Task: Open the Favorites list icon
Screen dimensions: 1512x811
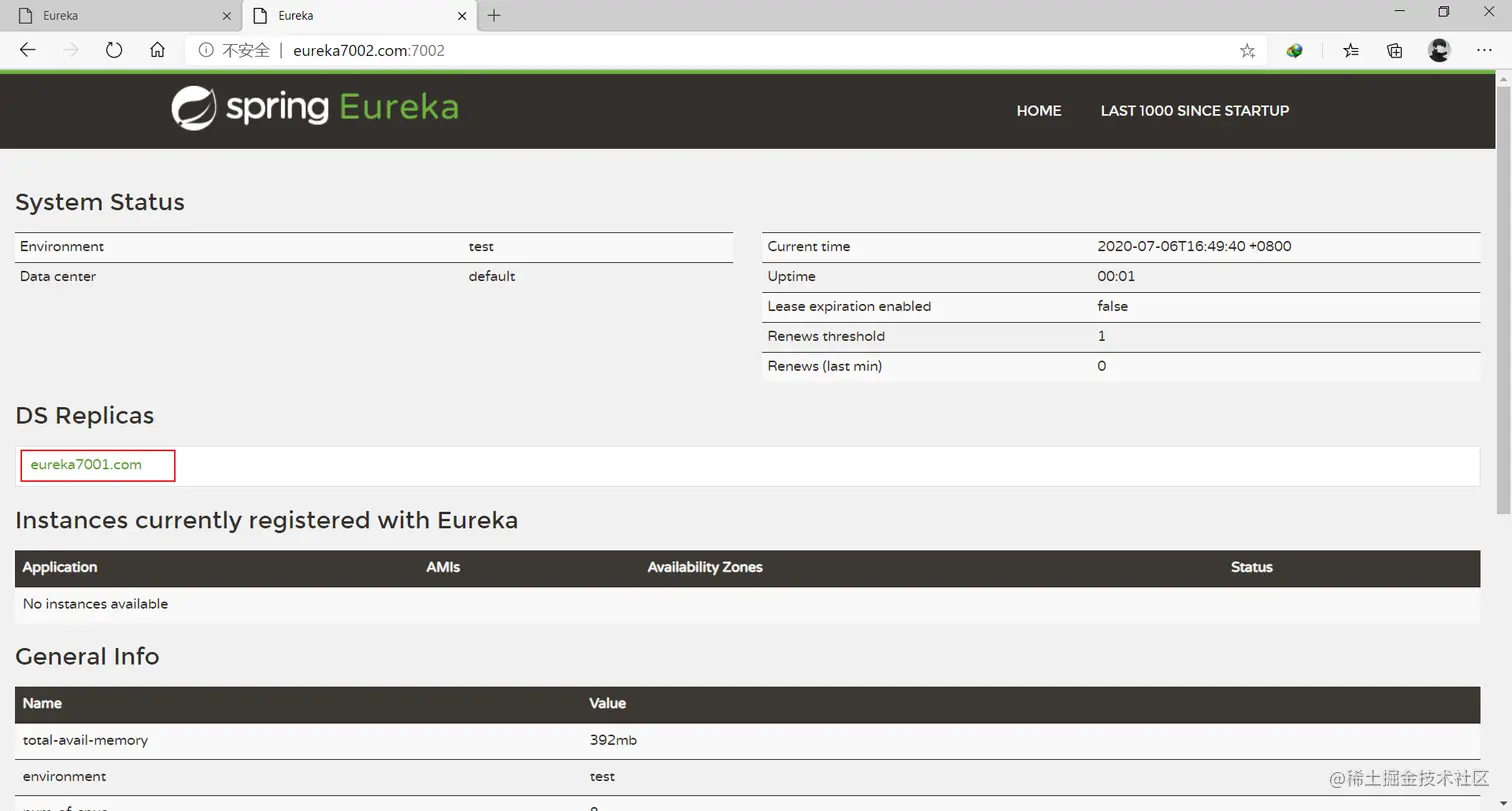Action: pyautogui.click(x=1351, y=50)
